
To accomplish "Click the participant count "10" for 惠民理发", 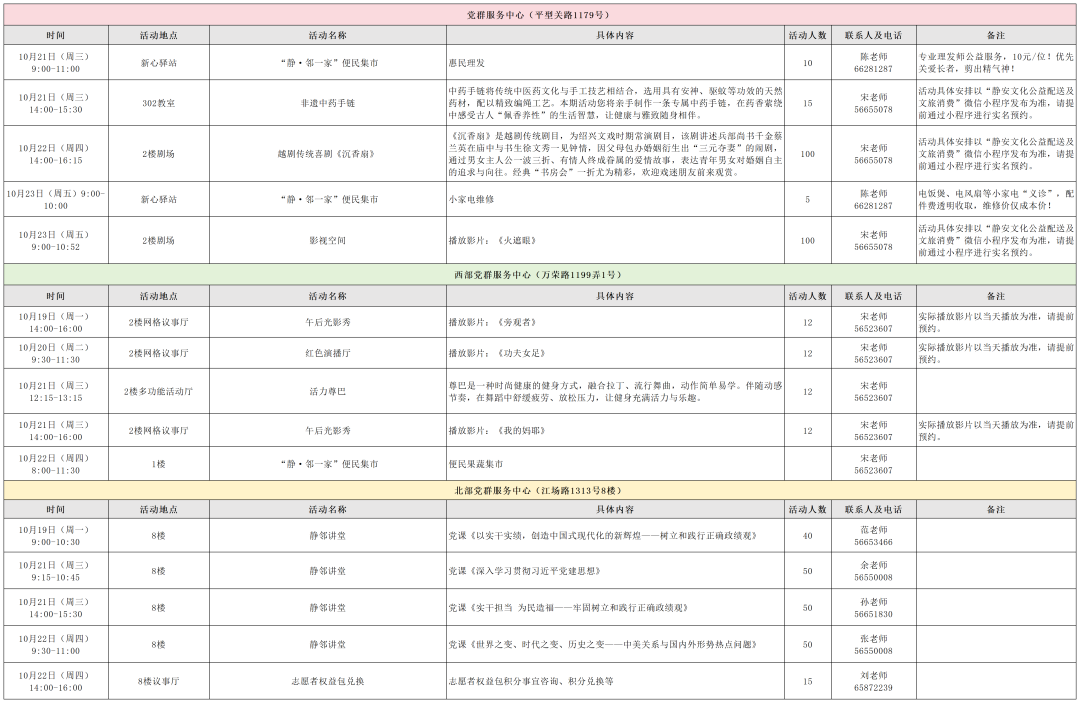I will (808, 63).
